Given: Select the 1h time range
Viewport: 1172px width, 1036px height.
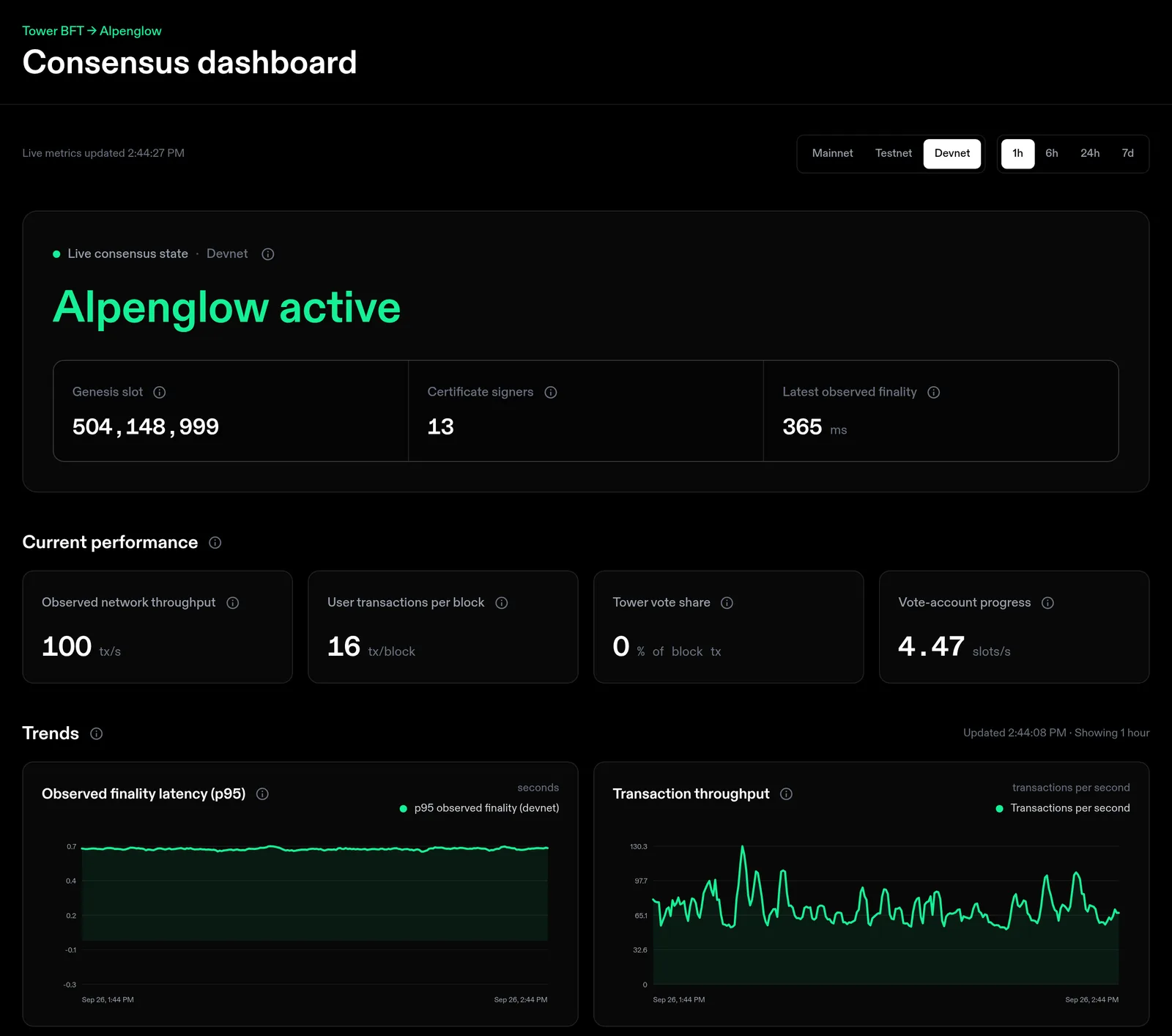Looking at the screenshot, I should 1018,154.
